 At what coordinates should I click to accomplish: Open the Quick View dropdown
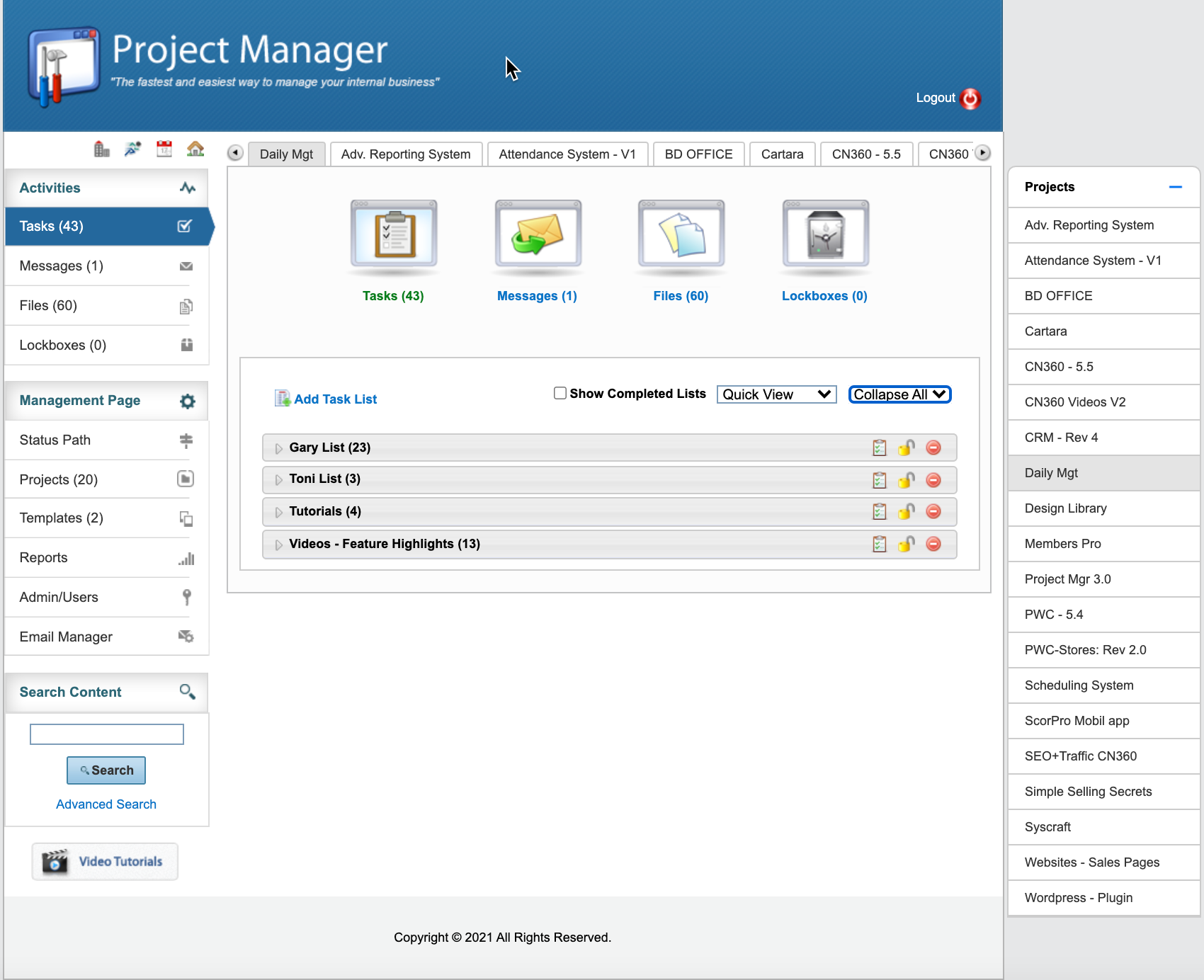click(x=777, y=394)
